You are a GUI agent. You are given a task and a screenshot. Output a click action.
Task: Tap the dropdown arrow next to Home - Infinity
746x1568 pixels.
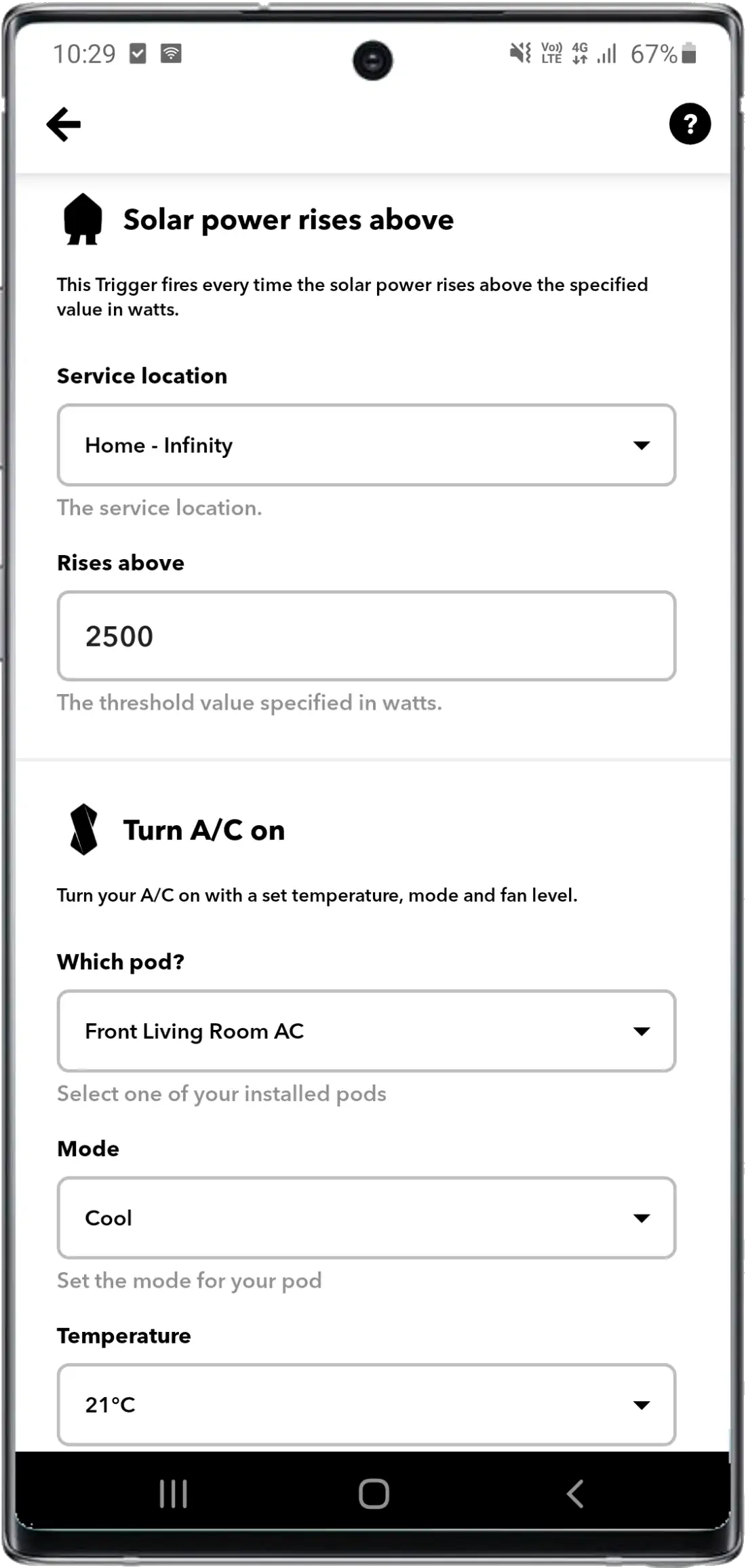click(642, 445)
